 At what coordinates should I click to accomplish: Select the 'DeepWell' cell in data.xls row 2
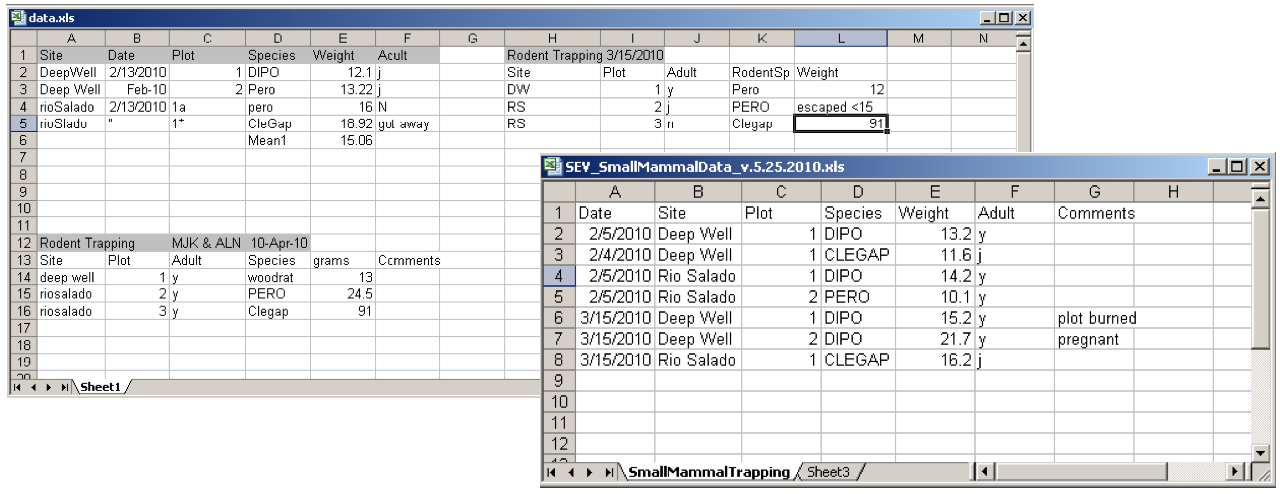(x=70, y=72)
